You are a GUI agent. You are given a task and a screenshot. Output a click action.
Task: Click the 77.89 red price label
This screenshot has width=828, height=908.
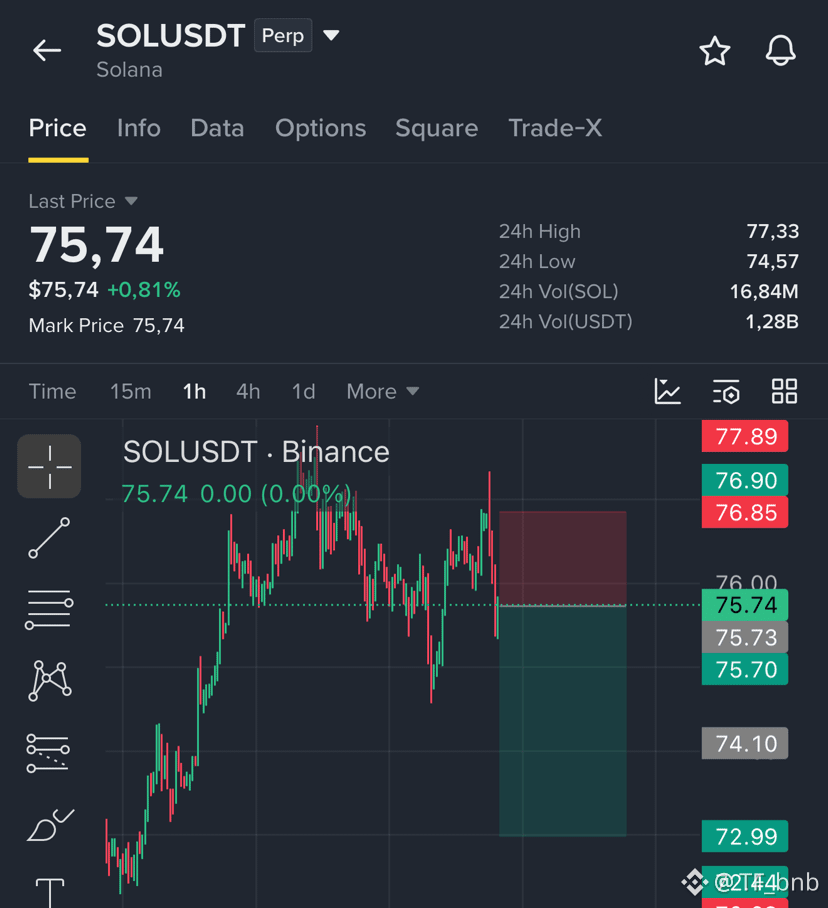[745, 436]
